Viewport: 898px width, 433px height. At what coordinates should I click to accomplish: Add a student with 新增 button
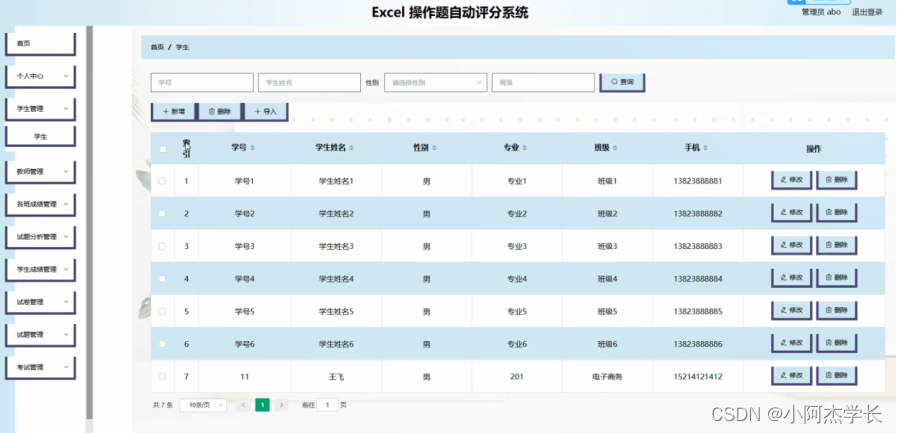tap(174, 112)
